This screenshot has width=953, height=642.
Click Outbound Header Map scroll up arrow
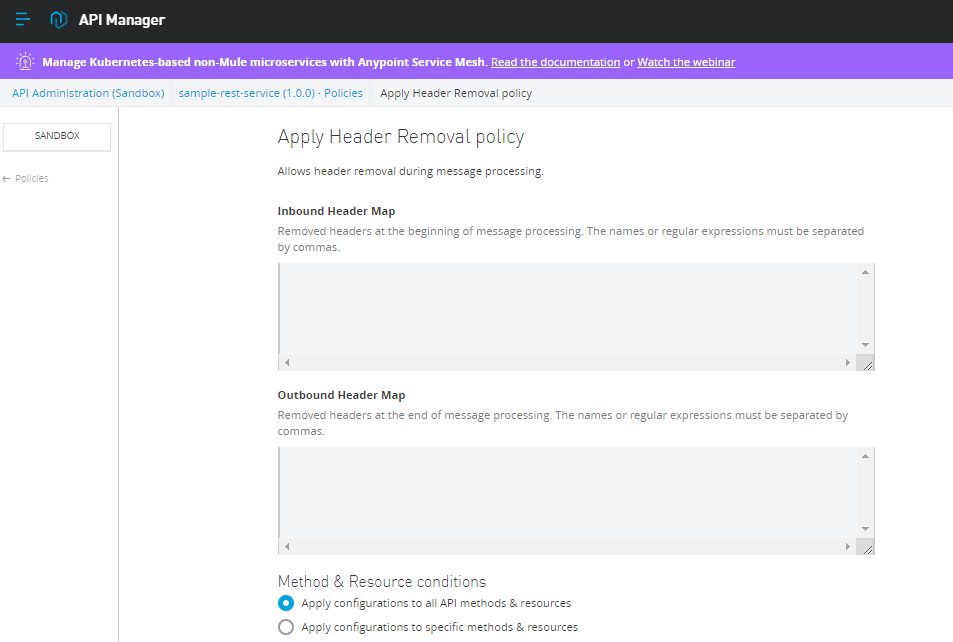(x=865, y=456)
